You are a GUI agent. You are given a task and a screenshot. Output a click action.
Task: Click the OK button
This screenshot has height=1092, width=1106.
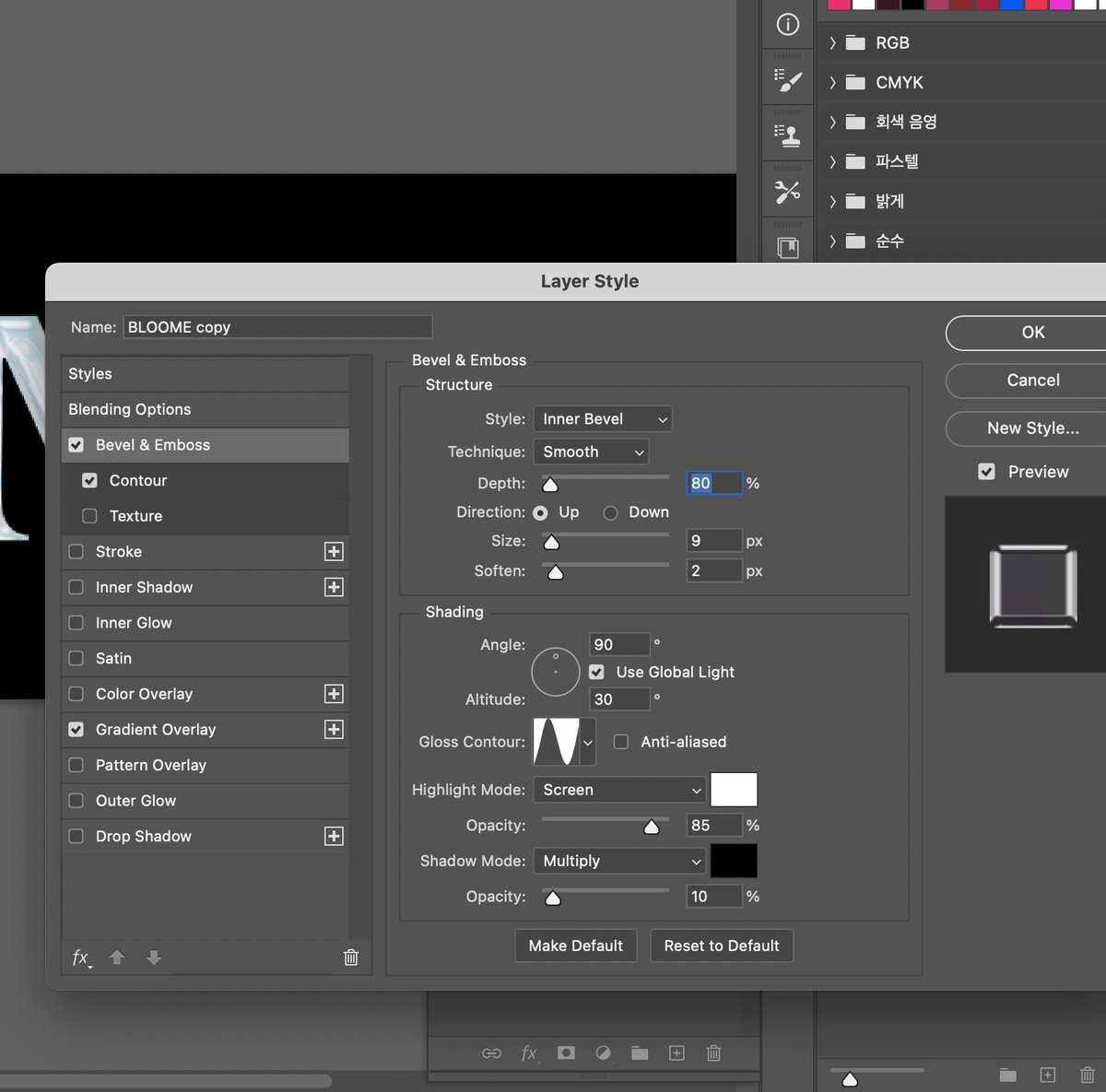click(1033, 333)
